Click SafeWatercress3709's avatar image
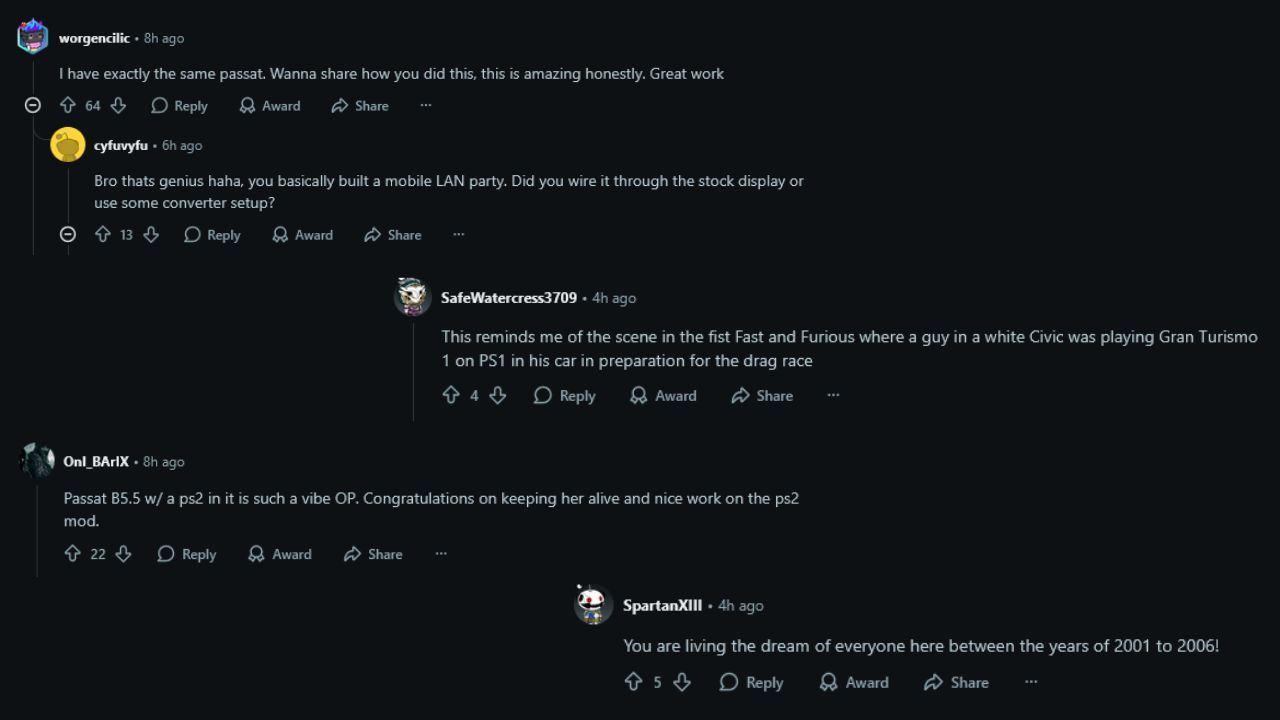1280x720 pixels. point(413,297)
